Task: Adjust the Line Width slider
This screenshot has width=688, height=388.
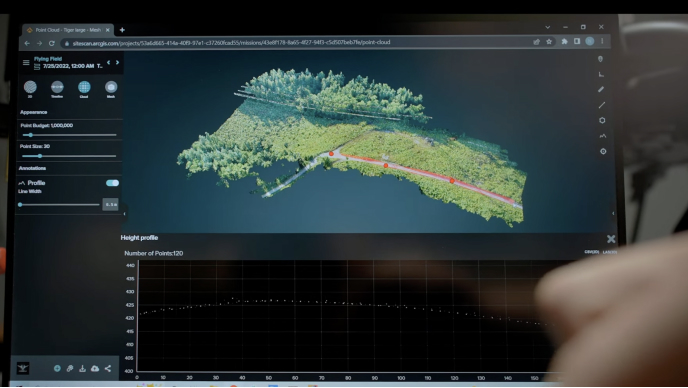Action: [x=59, y=205]
